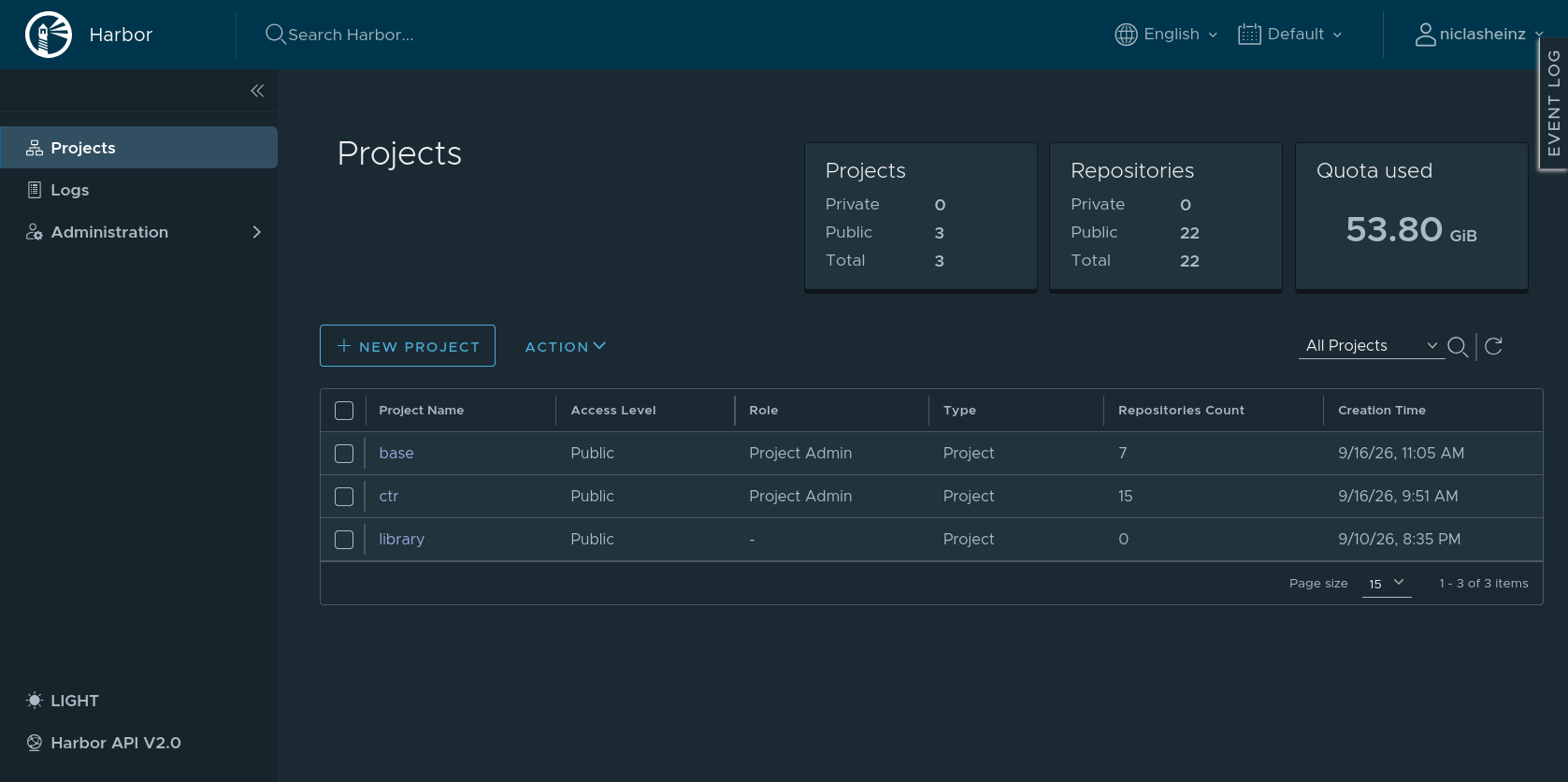Open project filter search magnifier

(1458, 347)
